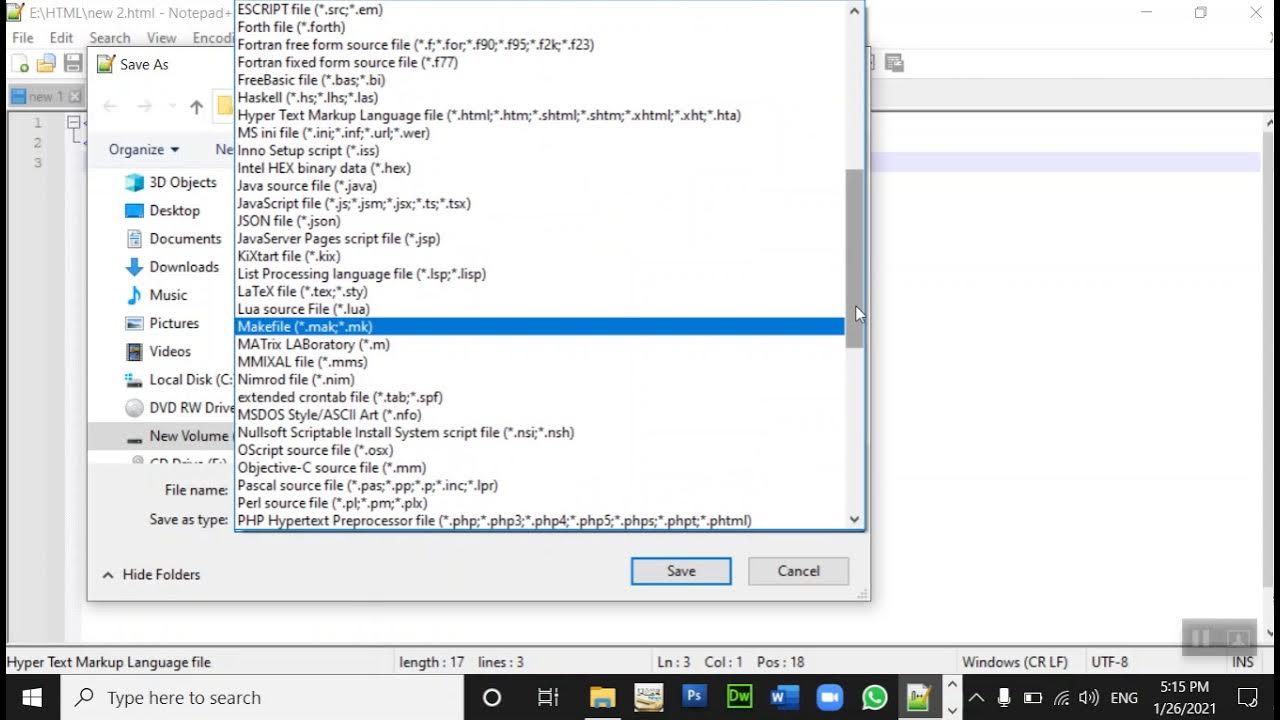Open the Edit menu in Notepad++
The height and width of the screenshot is (720, 1280).
point(61,38)
